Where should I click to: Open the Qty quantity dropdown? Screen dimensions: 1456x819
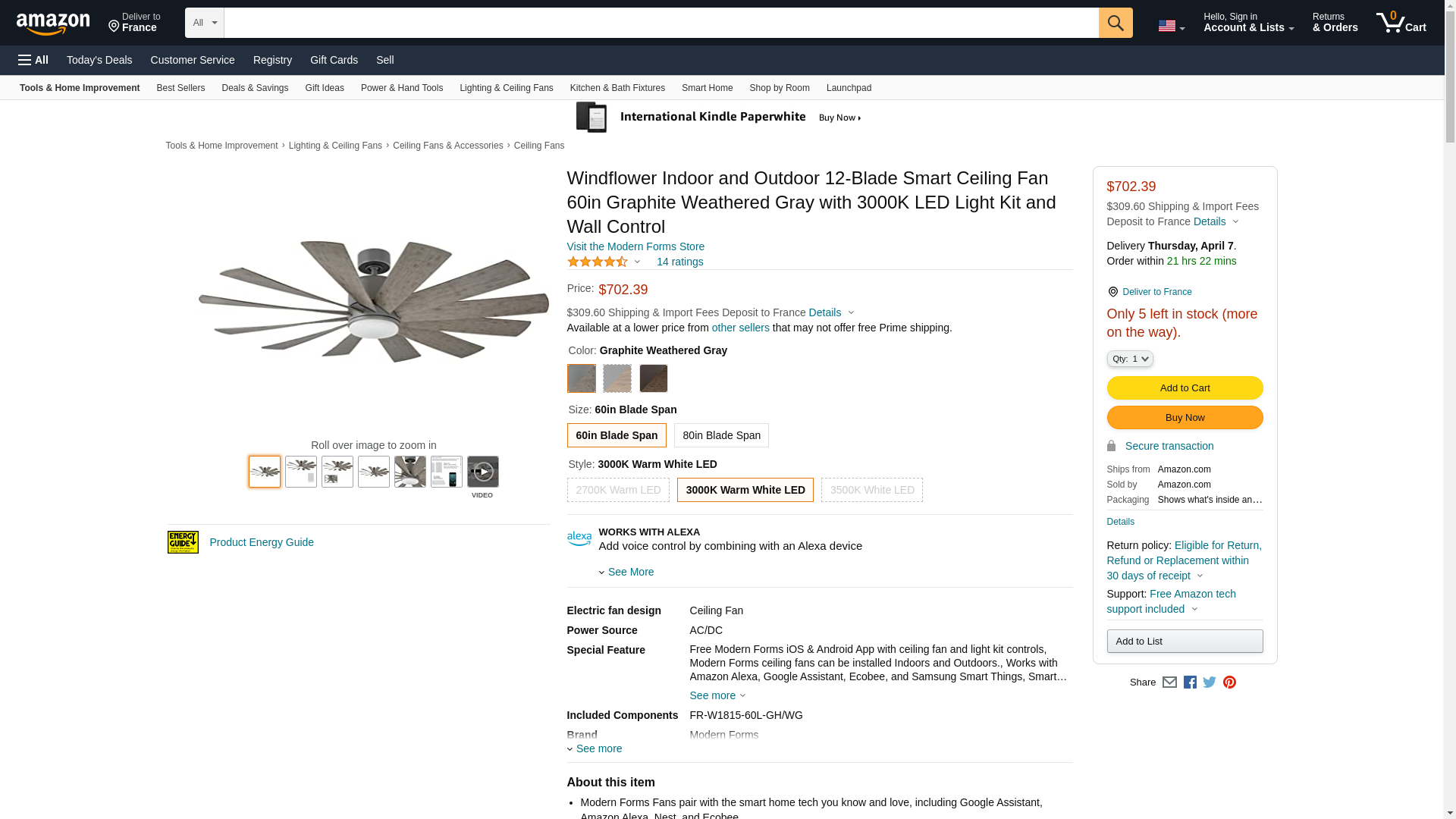pos(1130,359)
